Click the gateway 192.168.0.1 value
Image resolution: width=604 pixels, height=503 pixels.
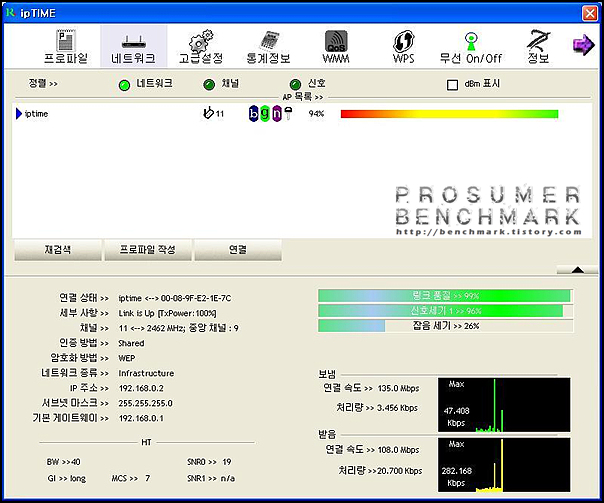(x=141, y=418)
